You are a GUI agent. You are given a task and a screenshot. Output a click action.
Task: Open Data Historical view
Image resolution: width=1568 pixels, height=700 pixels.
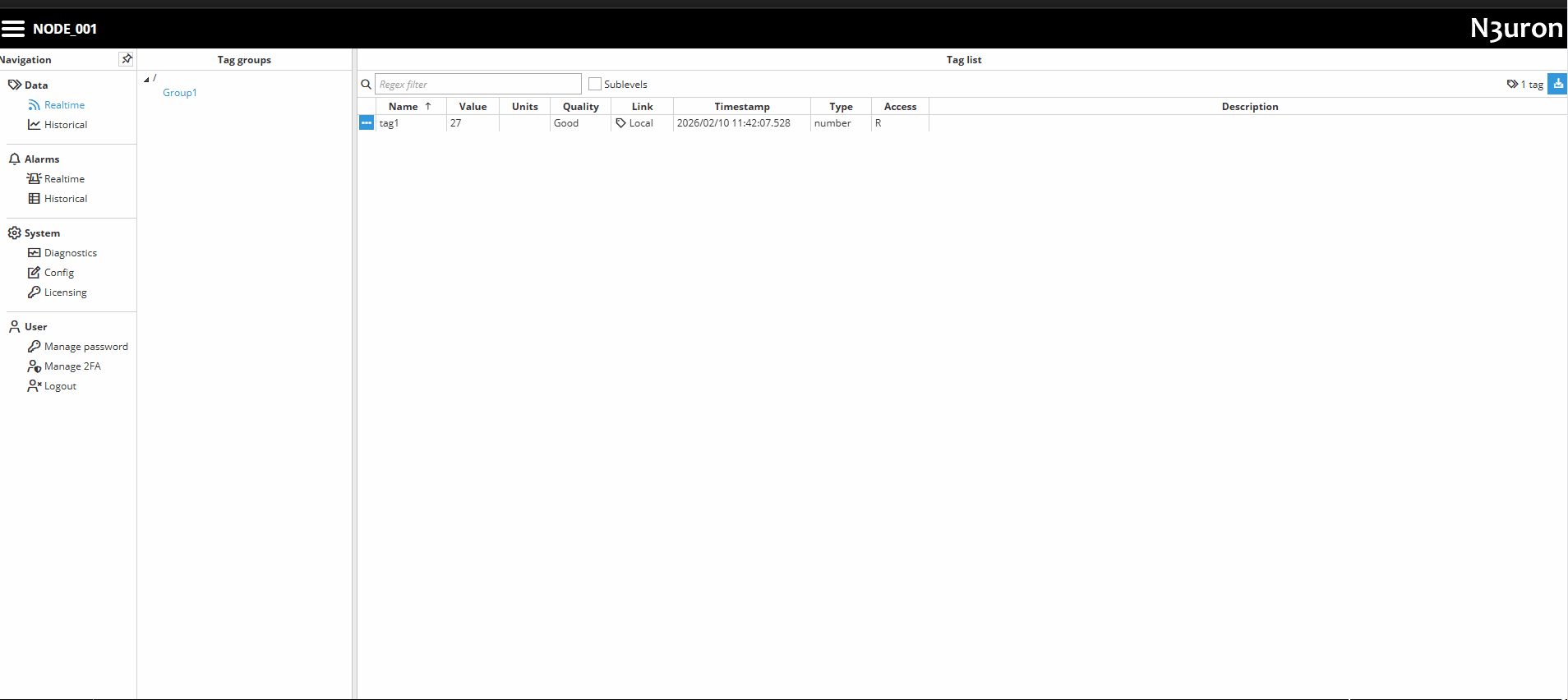65,125
